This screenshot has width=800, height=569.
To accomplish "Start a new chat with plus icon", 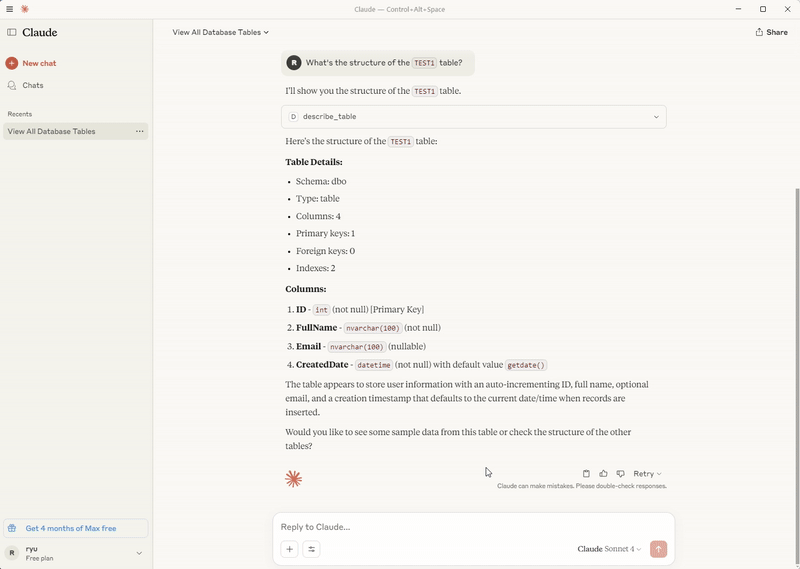I will click(12, 63).
